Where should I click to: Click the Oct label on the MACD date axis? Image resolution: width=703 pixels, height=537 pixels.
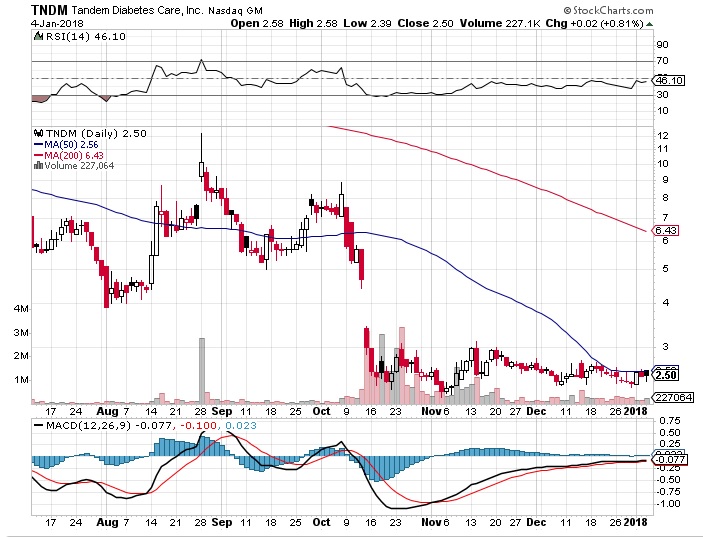coord(321,523)
